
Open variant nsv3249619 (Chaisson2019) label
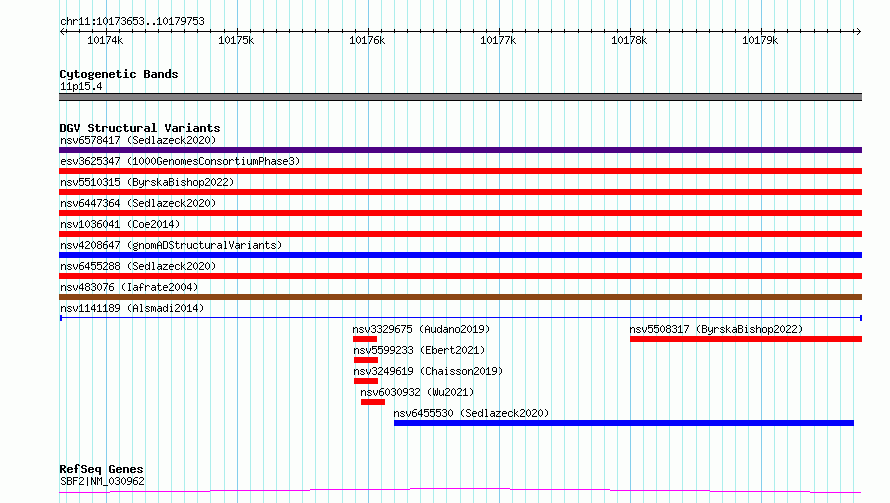428,371
